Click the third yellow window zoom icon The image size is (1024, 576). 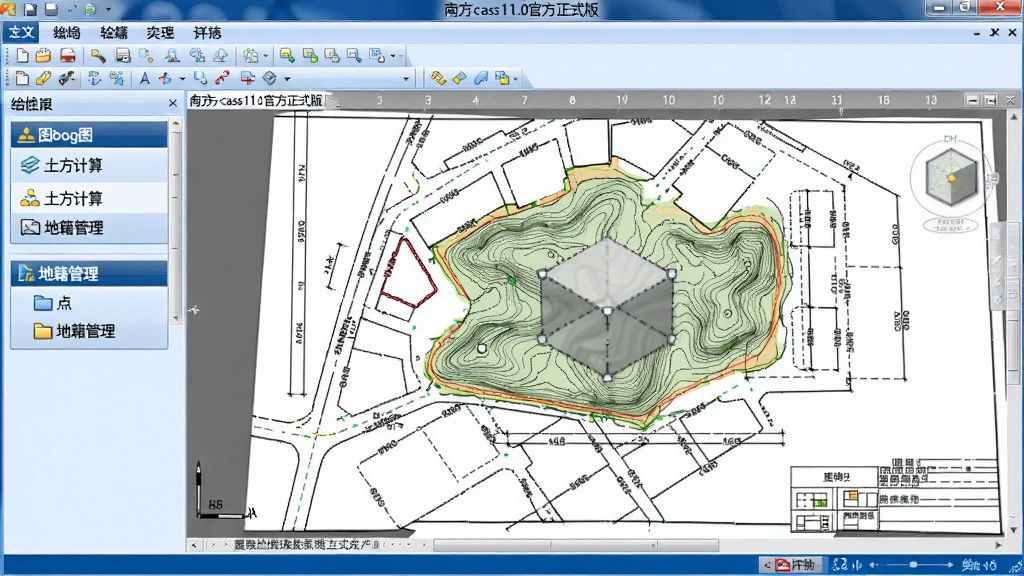332,56
